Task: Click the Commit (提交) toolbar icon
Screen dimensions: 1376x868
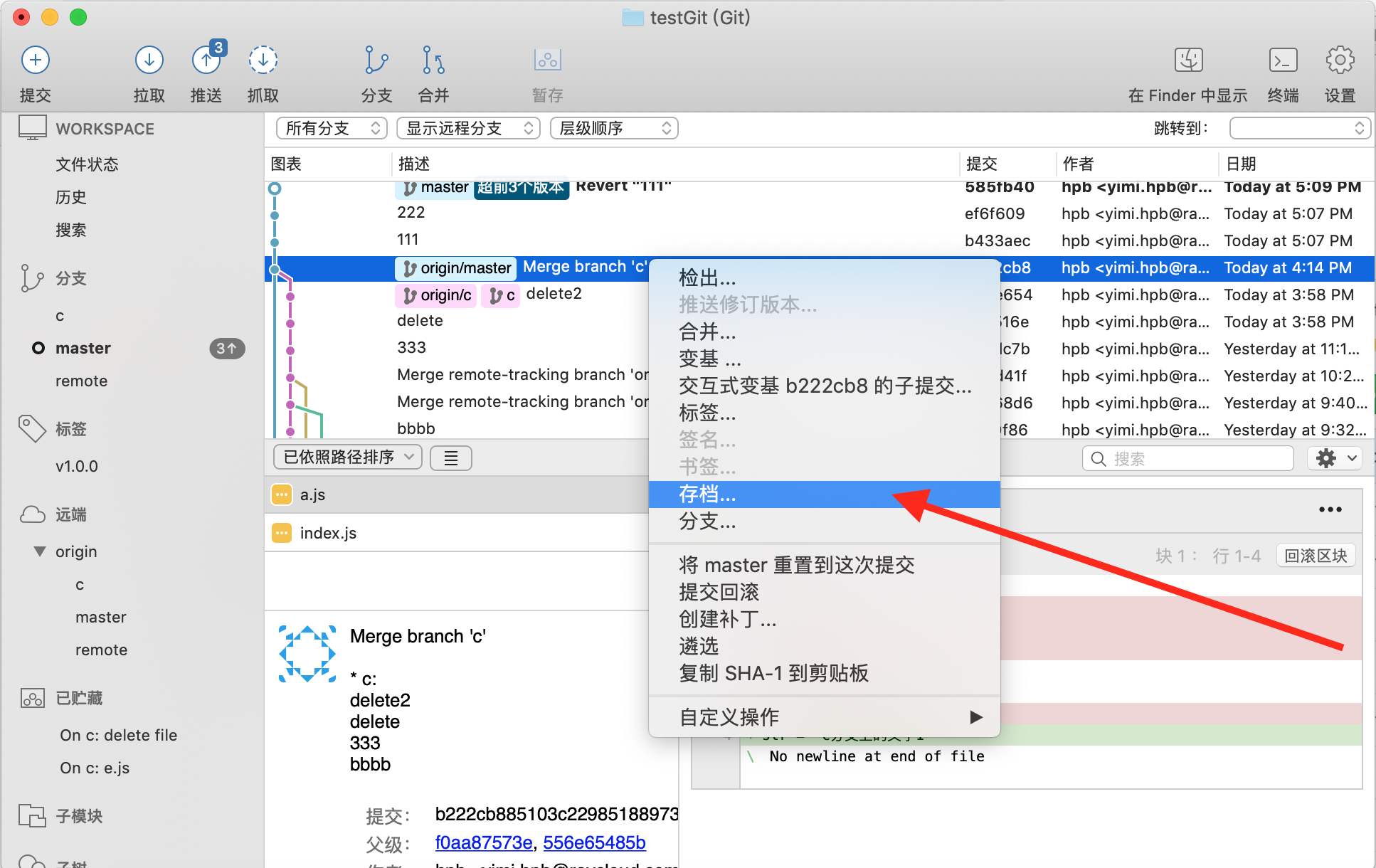Action: 35,60
